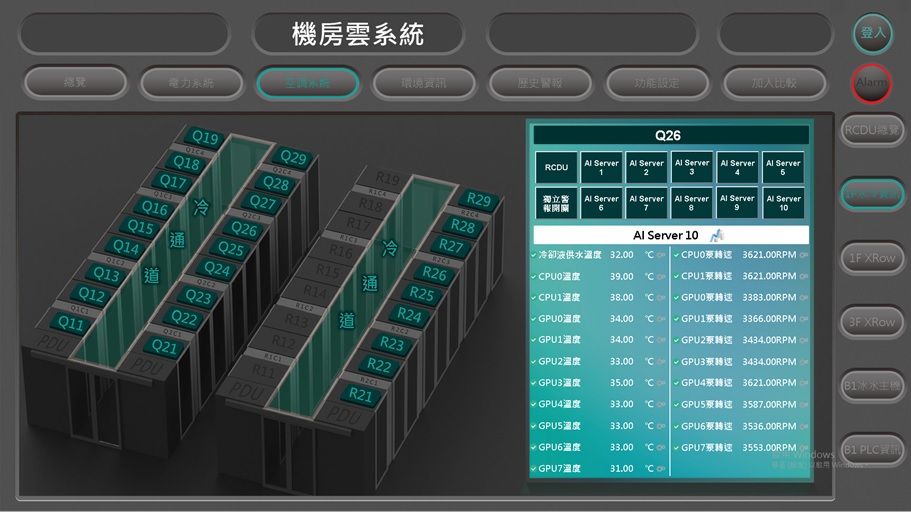The width and height of the screenshot is (911, 512).
Task: Click the check mark on the GPU7泵轉速 row
Action: (x=677, y=447)
